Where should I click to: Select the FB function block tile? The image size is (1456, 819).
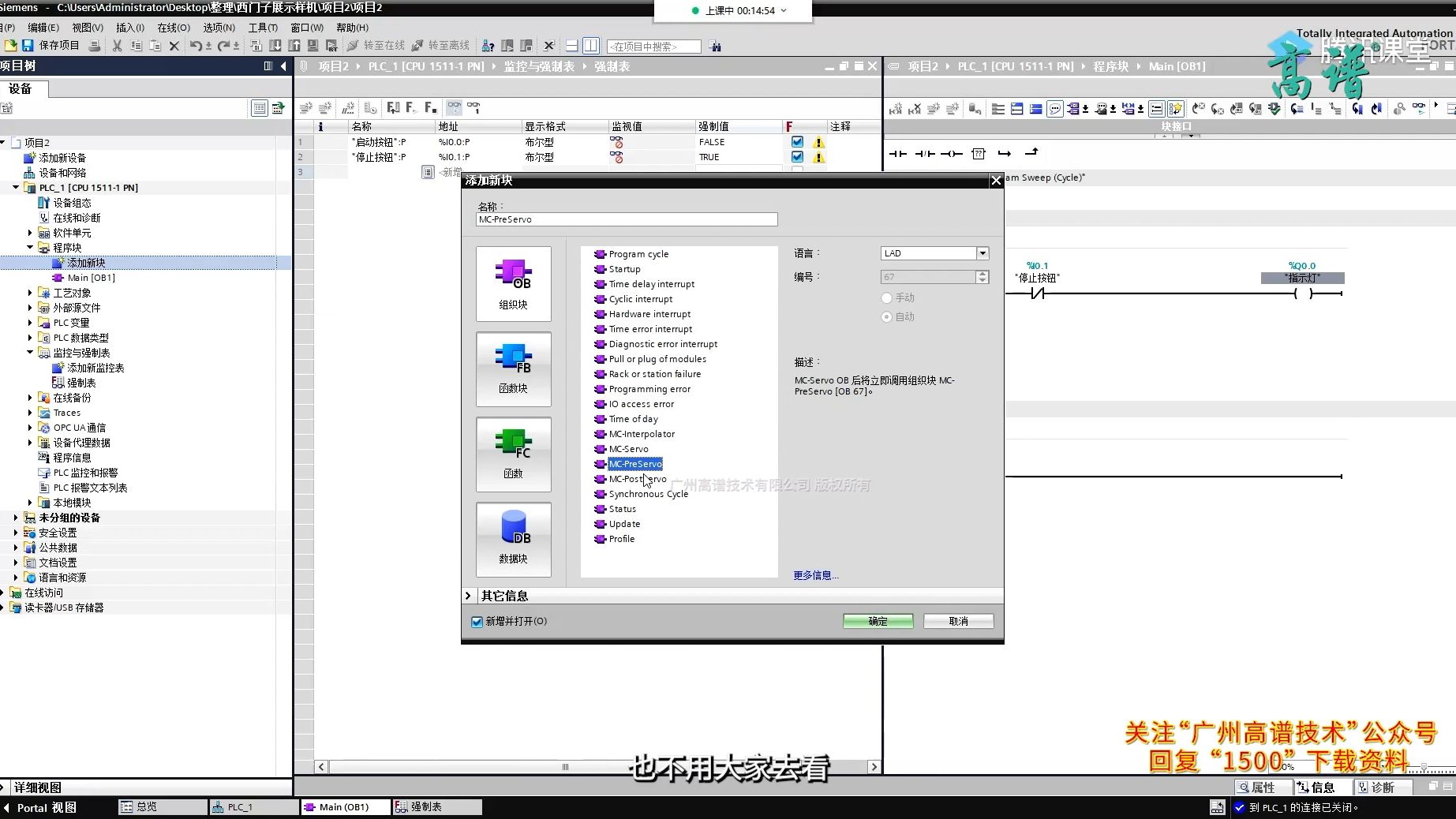click(x=513, y=369)
